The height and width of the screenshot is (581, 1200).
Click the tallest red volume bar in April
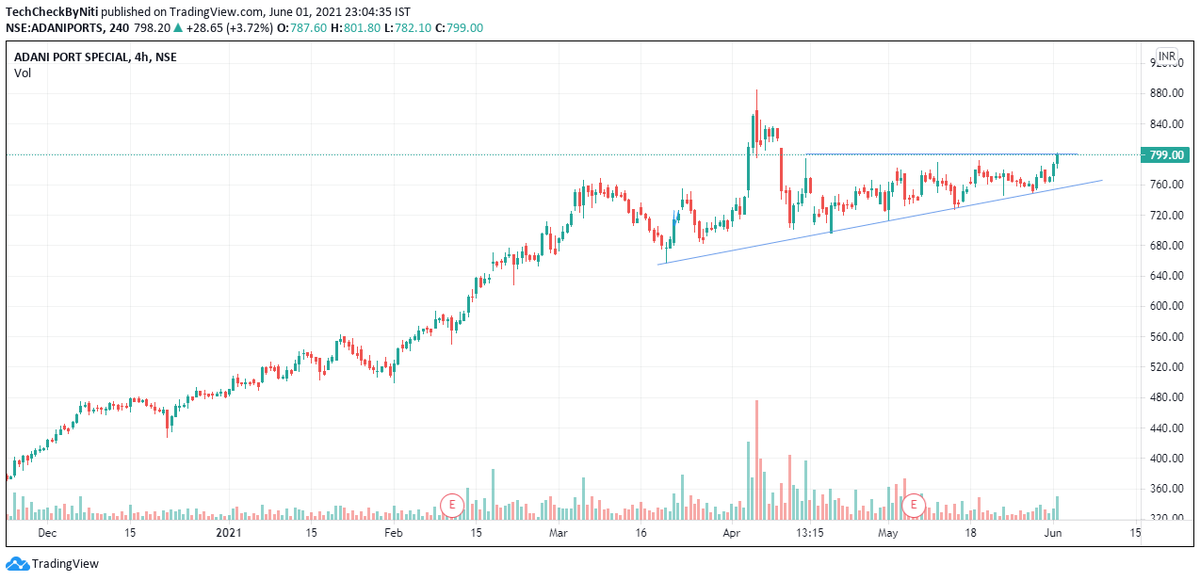point(756,459)
